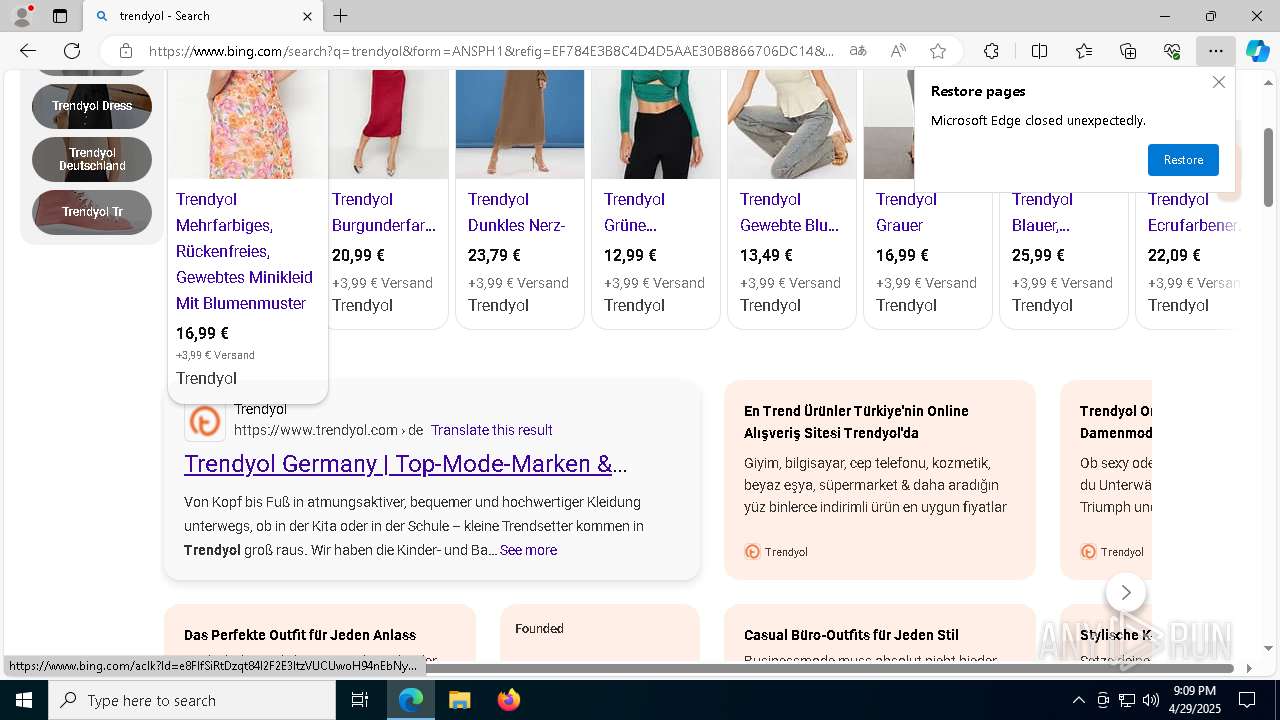The image size is (1280, 720).
Task: Select the Trendyol Dress chip
Action: (x=92, y=106)
